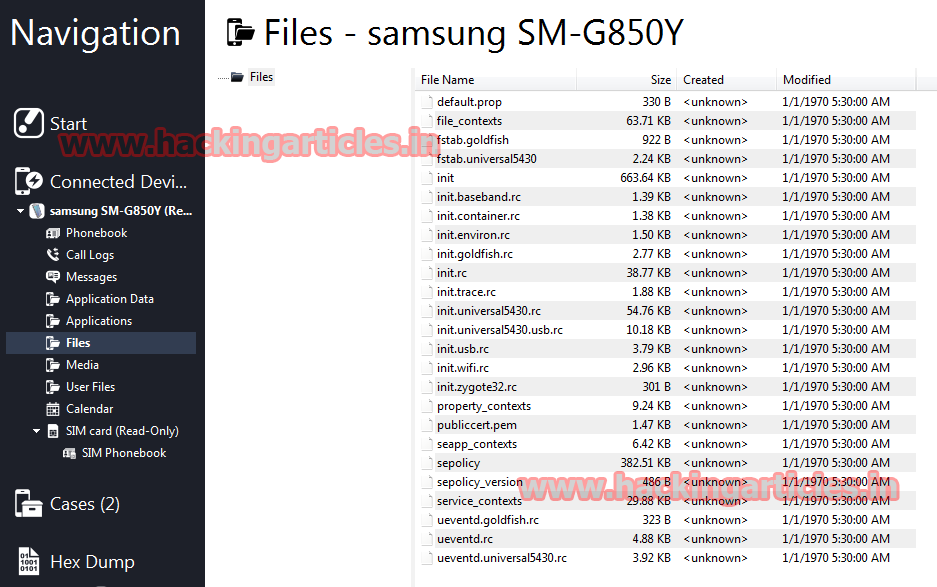Image resolution: width=937 pixels, height=587 pixels.
Task: Click the file icon beside default.prop
Action: 427,102
